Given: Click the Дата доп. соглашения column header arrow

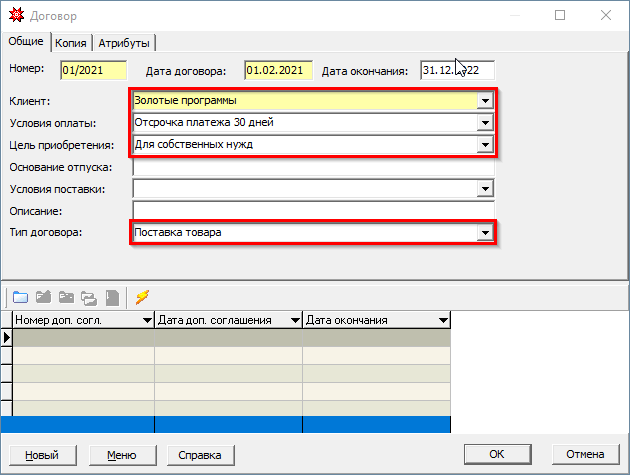Looking at the screenshot, I should tap(295, 320).
